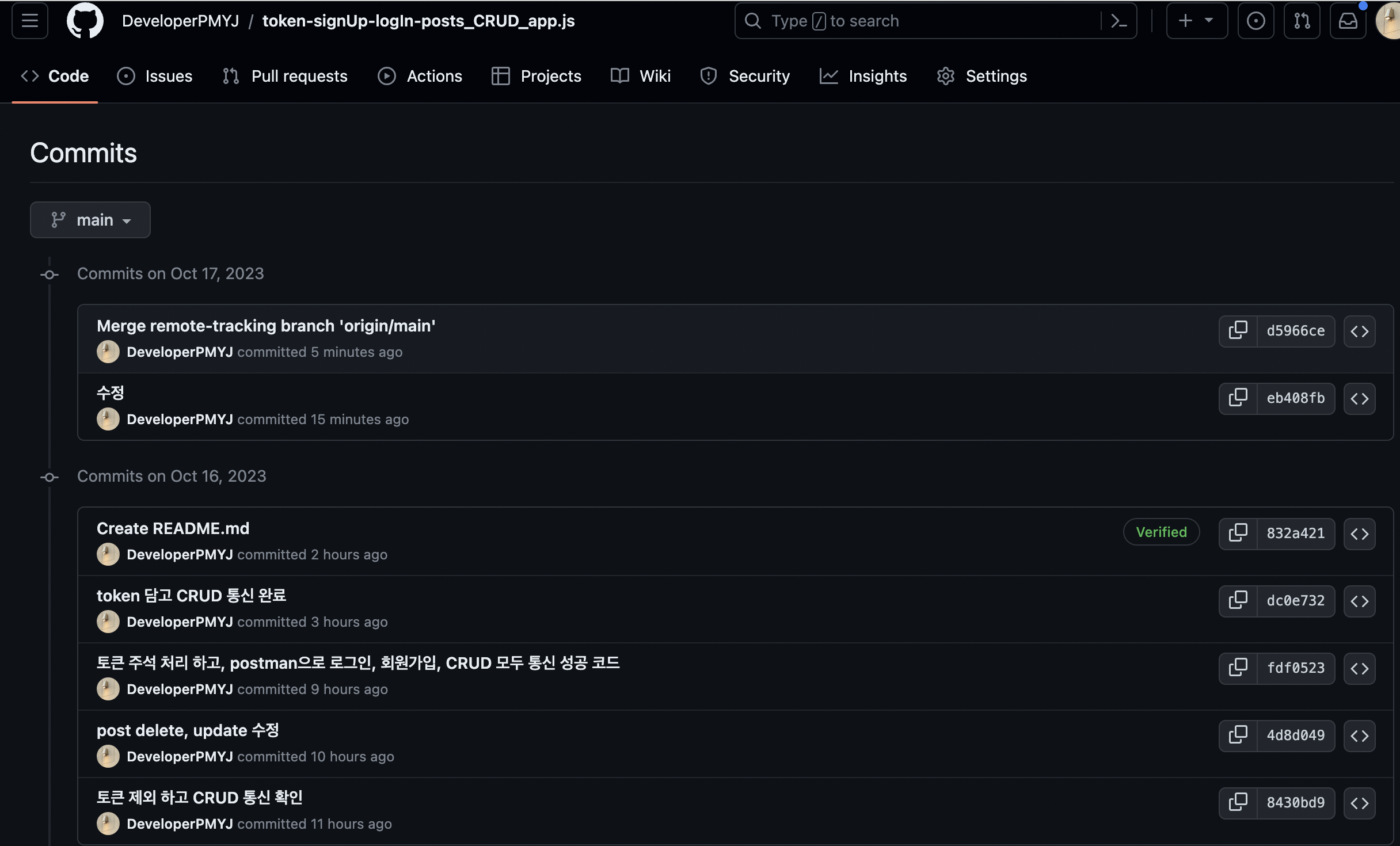Copy full SHA for commit 832a421
The image size is (1400, 846).
point(1238,533)
